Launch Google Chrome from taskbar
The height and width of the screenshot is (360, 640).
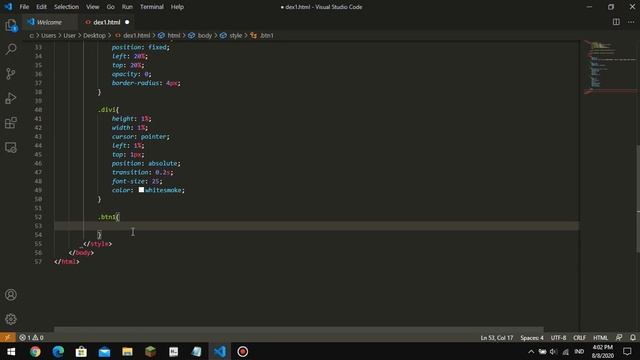pos(35,351)
